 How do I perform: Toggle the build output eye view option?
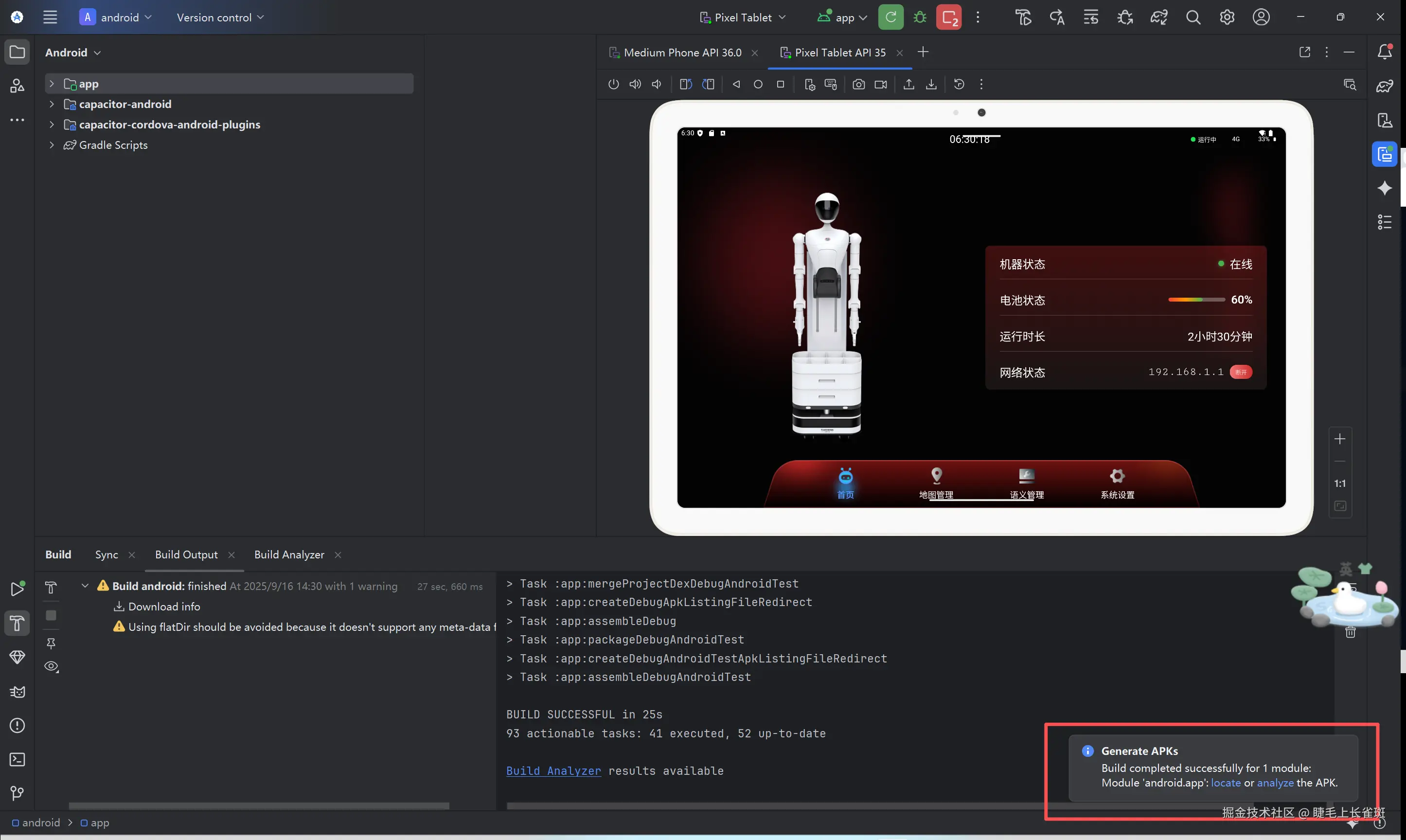51,666
